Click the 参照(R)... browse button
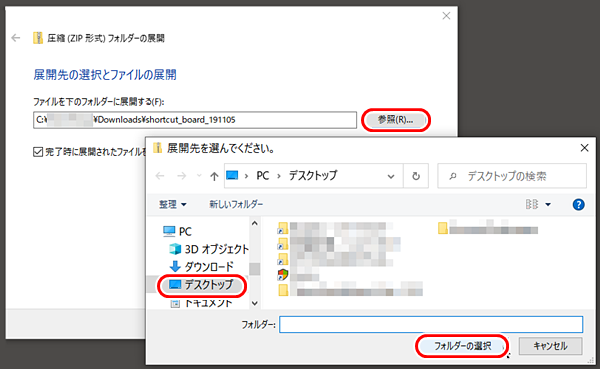The width and height of the screenshot is (600, 369). [395, 120]
